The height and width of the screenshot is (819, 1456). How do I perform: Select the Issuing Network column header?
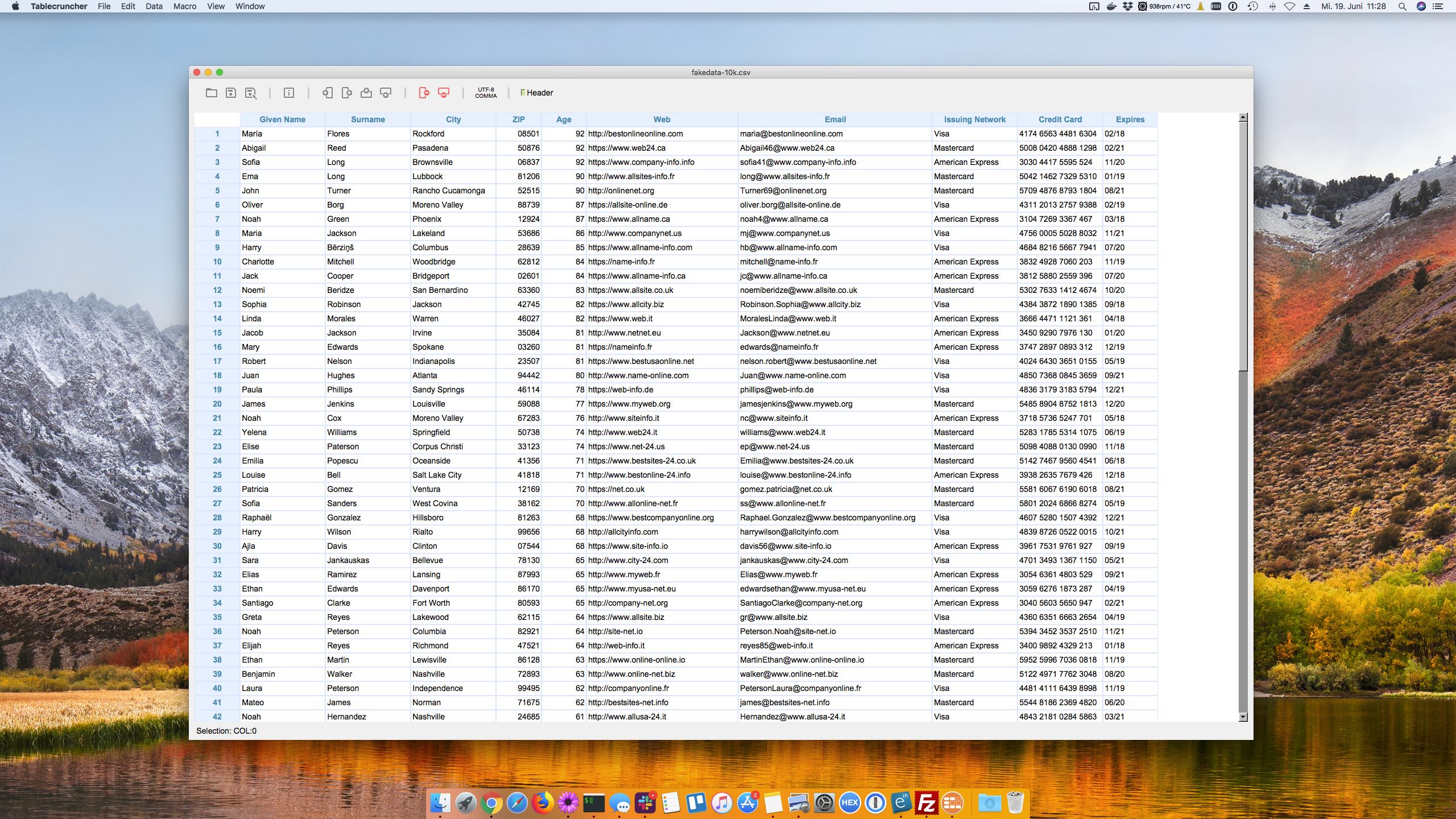[x=974, y=119]
